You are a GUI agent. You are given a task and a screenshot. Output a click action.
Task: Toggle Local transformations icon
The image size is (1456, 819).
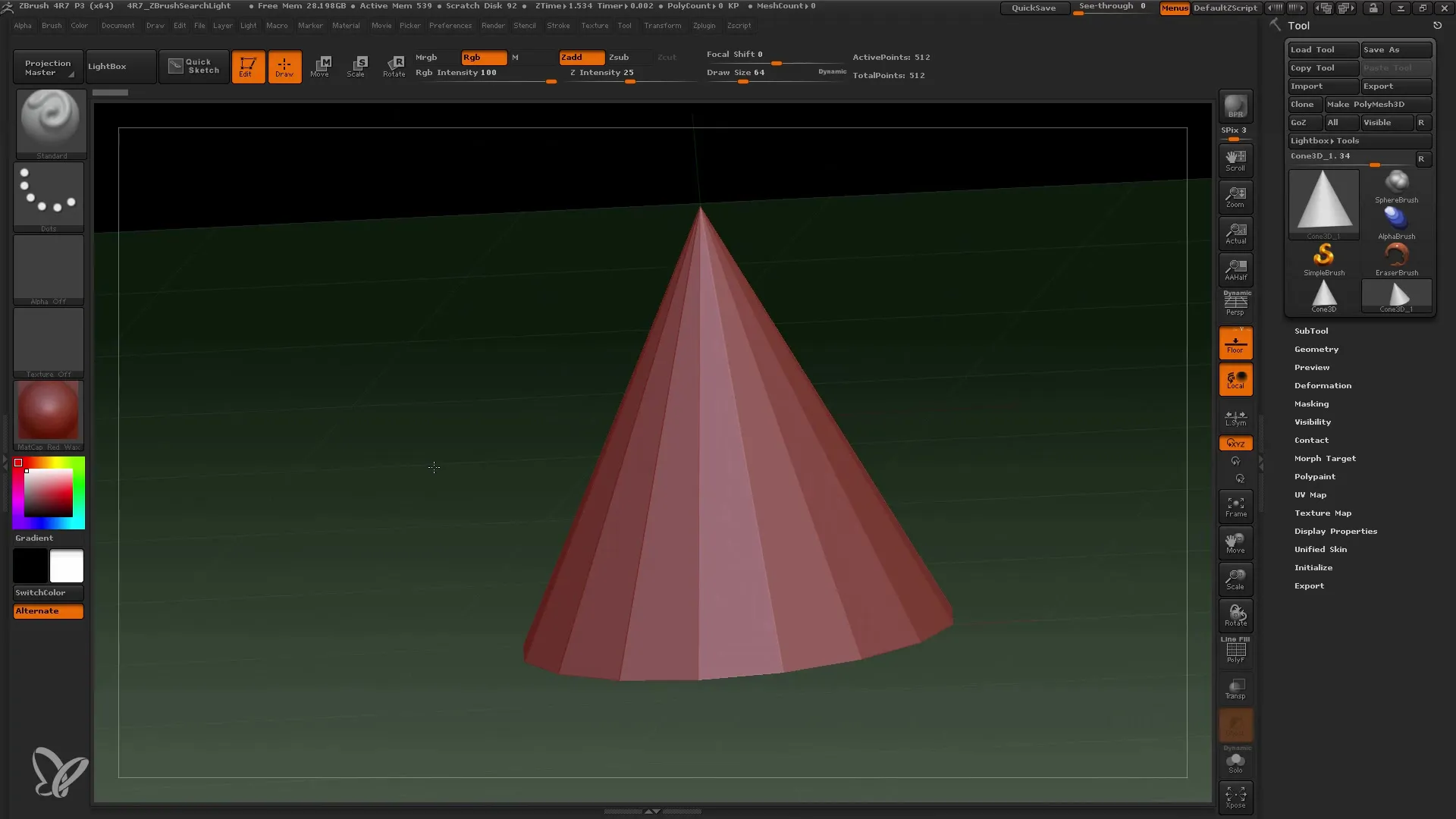pyautogui.click(x=1235, y=380)
